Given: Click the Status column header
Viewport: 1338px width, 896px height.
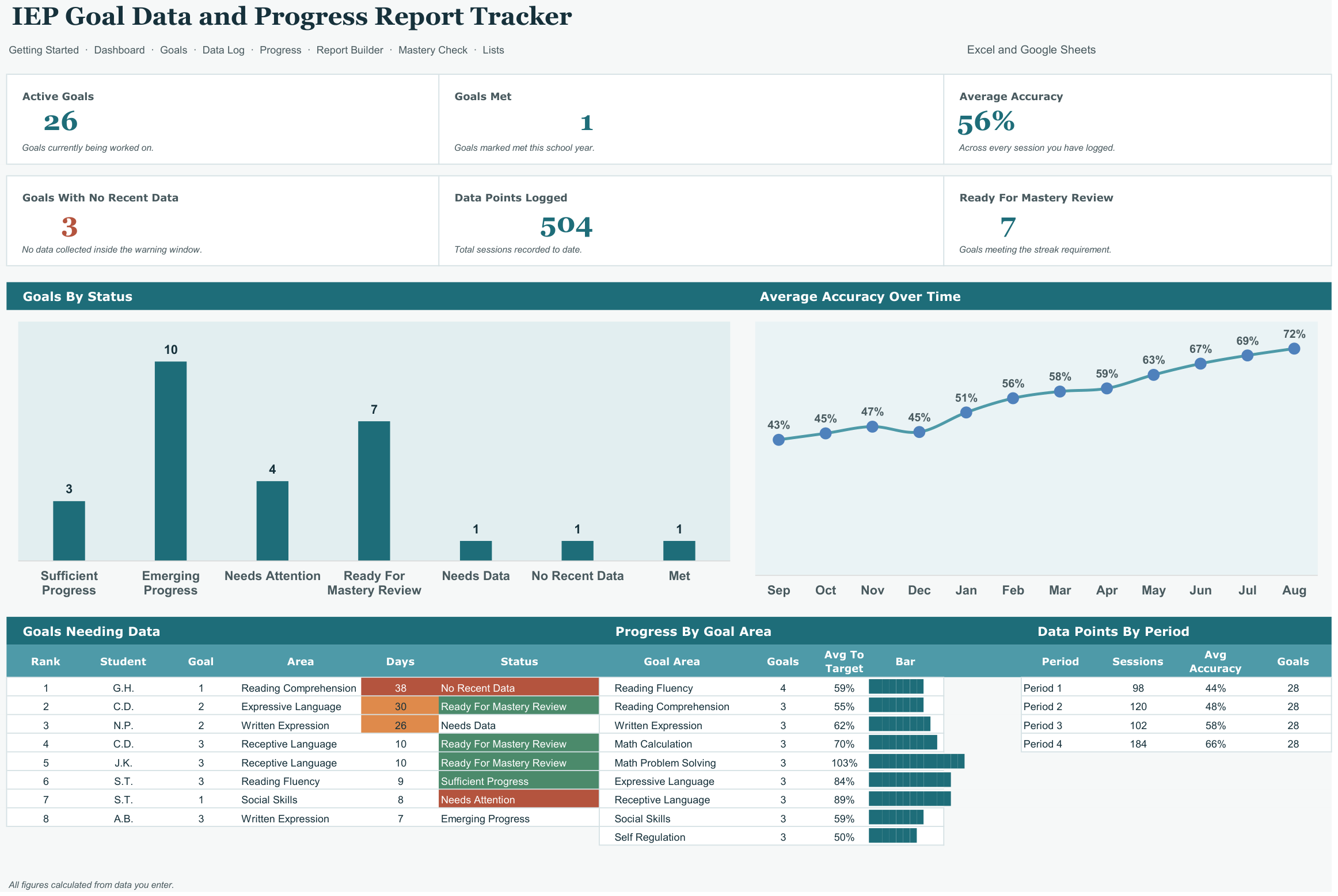Looking at the screenshot, I should 519,661.
